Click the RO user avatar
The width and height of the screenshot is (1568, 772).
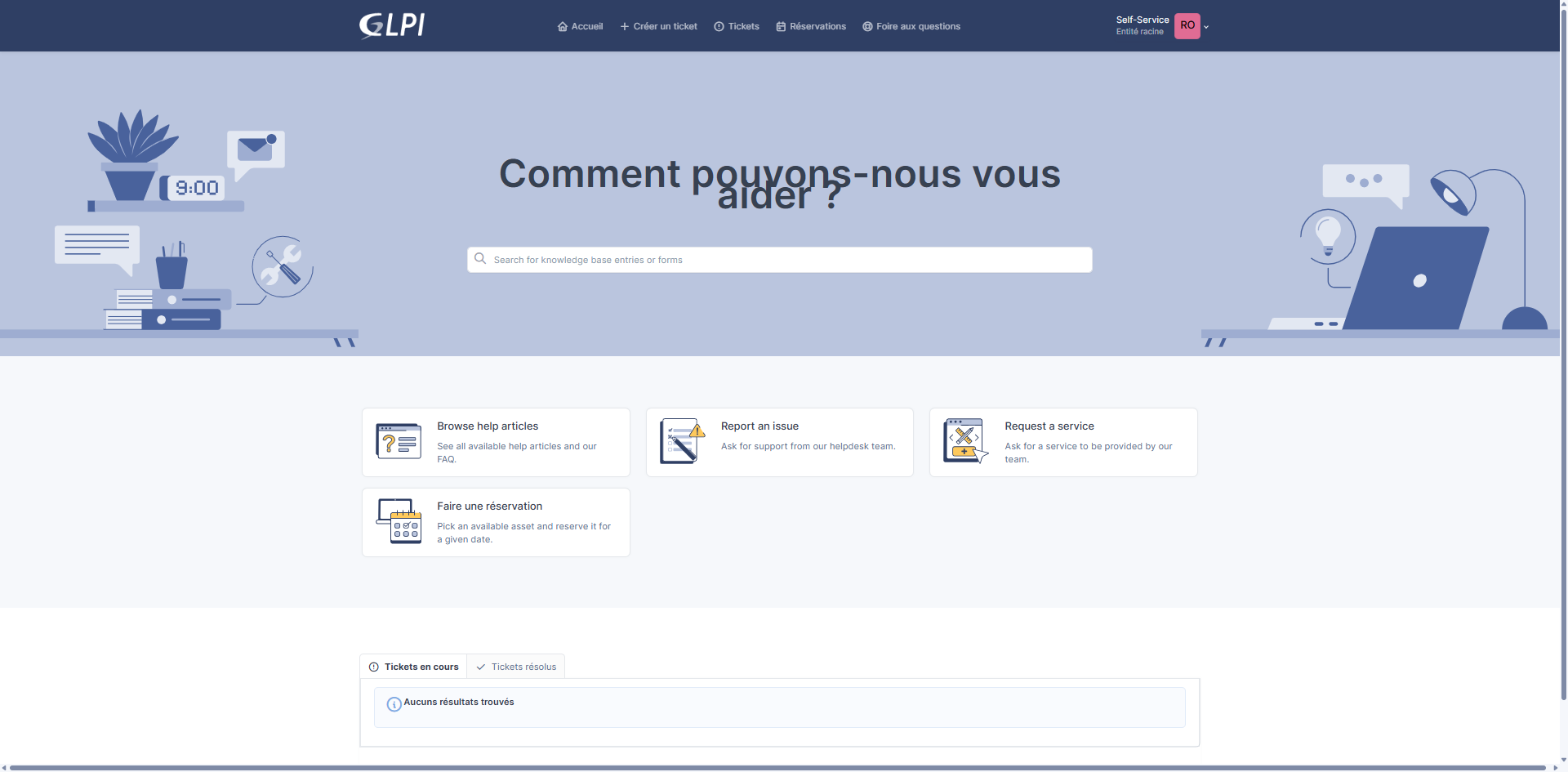tap(1187, 25)
